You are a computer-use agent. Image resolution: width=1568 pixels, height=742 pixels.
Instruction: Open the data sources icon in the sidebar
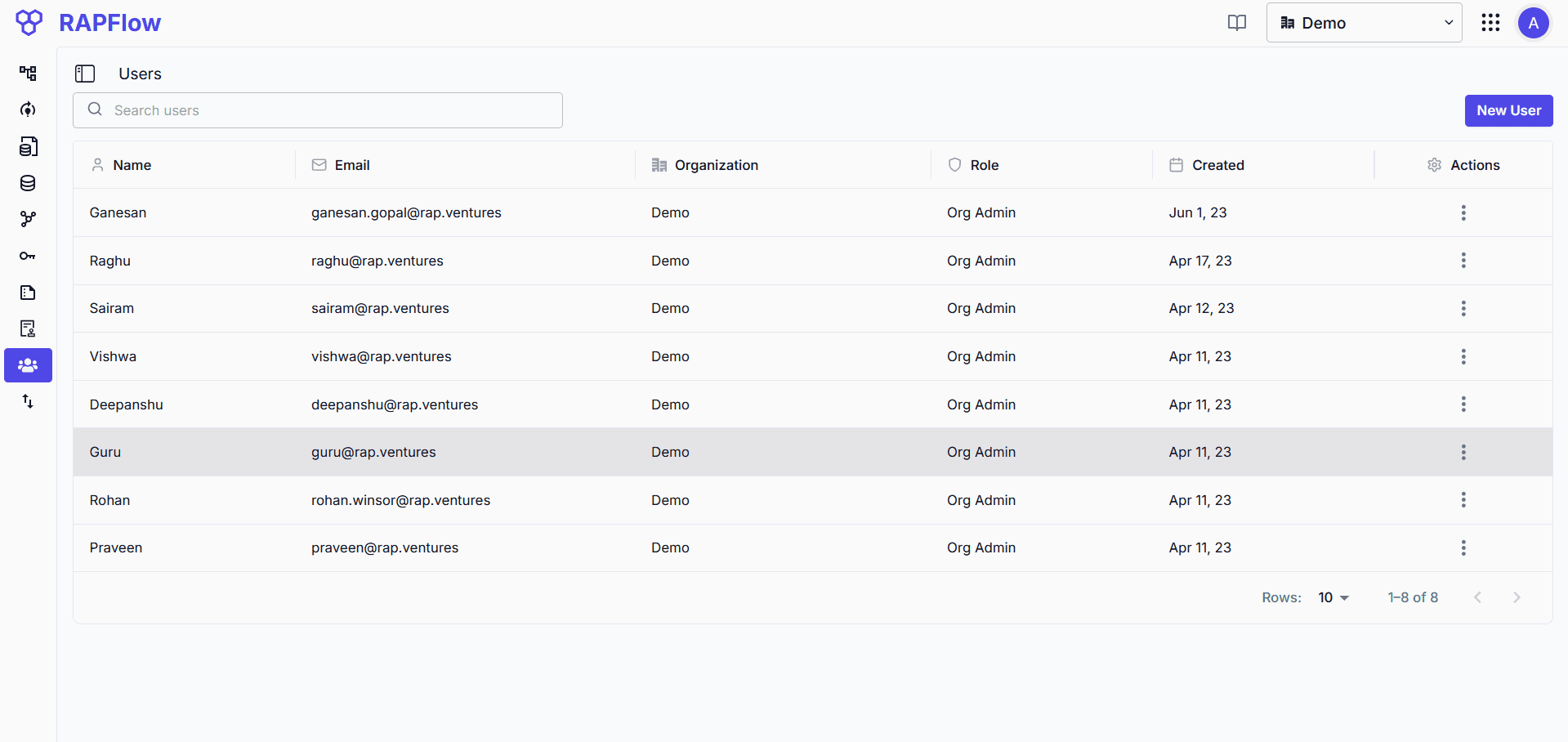[x=28, y=146]
